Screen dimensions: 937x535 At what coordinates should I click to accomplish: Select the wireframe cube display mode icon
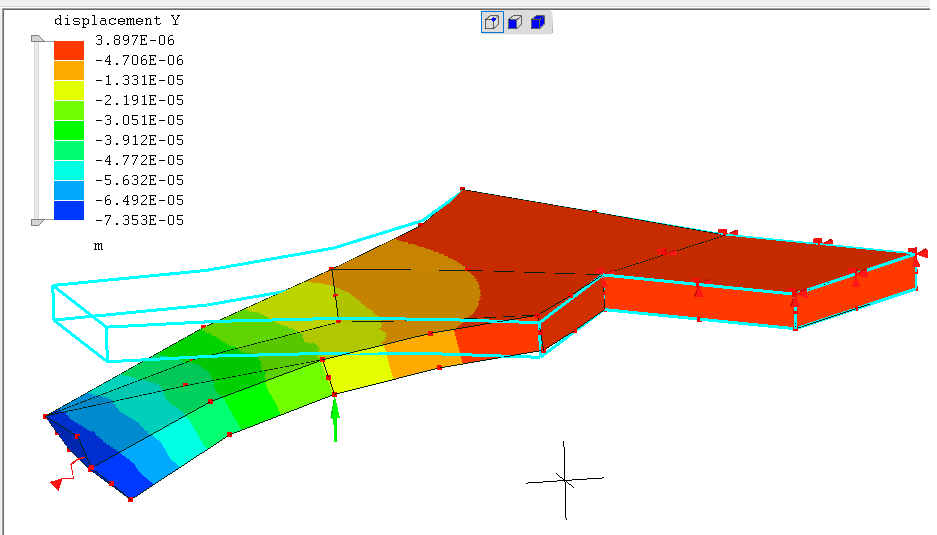(492, 23)
